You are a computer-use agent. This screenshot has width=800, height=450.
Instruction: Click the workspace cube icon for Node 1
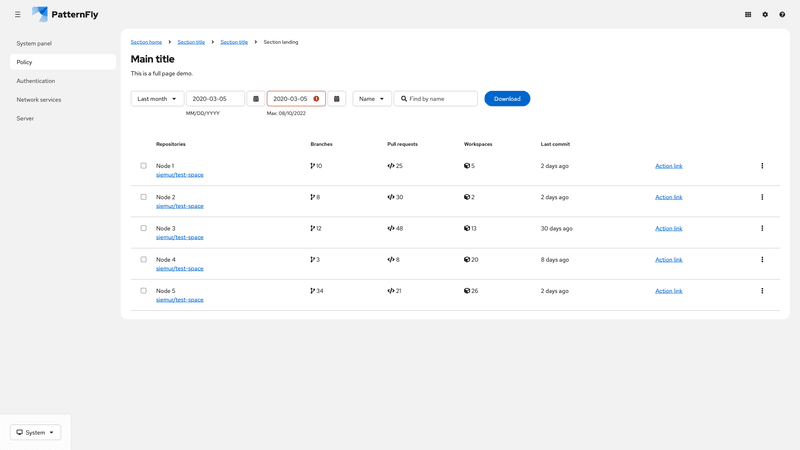click(466, 166)
